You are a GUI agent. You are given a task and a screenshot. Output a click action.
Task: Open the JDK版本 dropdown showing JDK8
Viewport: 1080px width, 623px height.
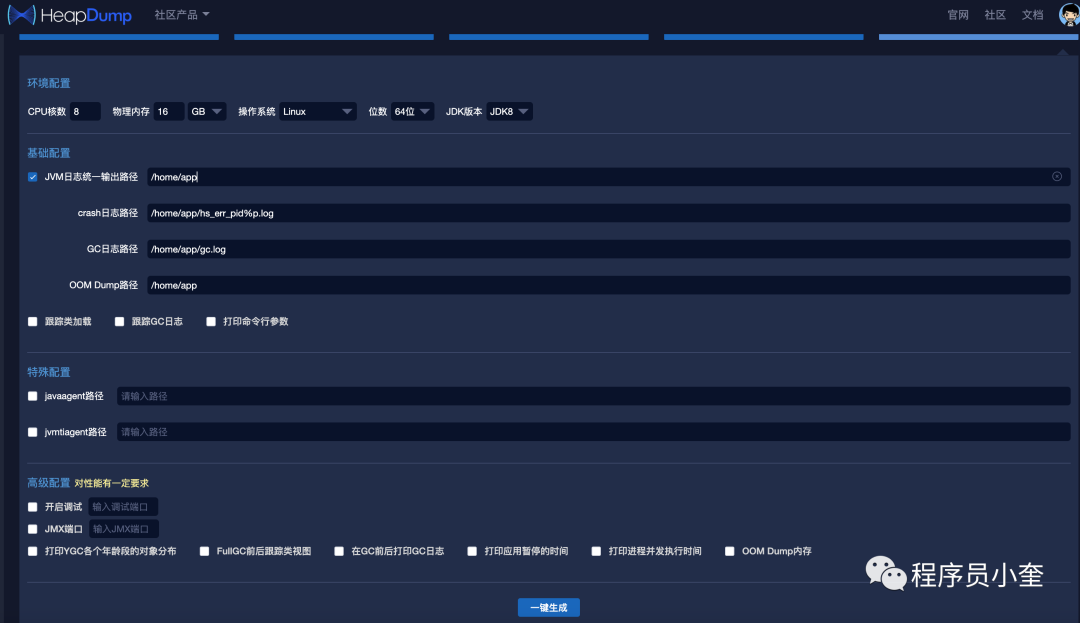coord(508,111)
